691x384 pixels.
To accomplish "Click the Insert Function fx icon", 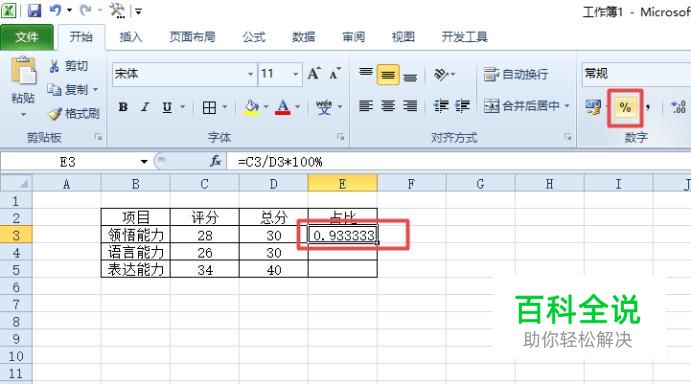I will point(215,161).
